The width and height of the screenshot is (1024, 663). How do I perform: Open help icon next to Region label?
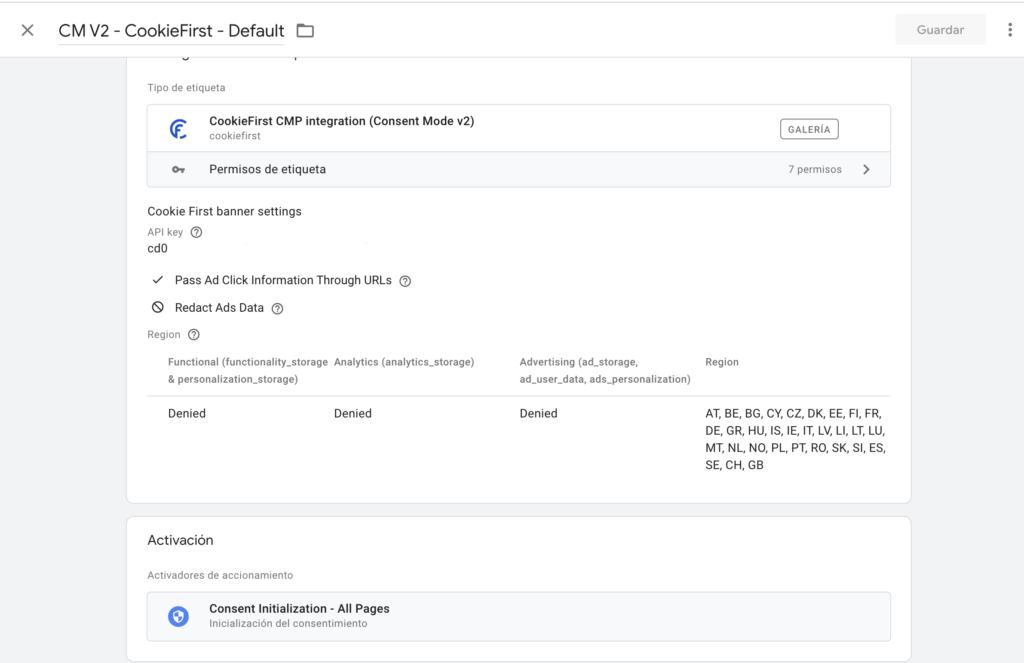click(193, 334)
